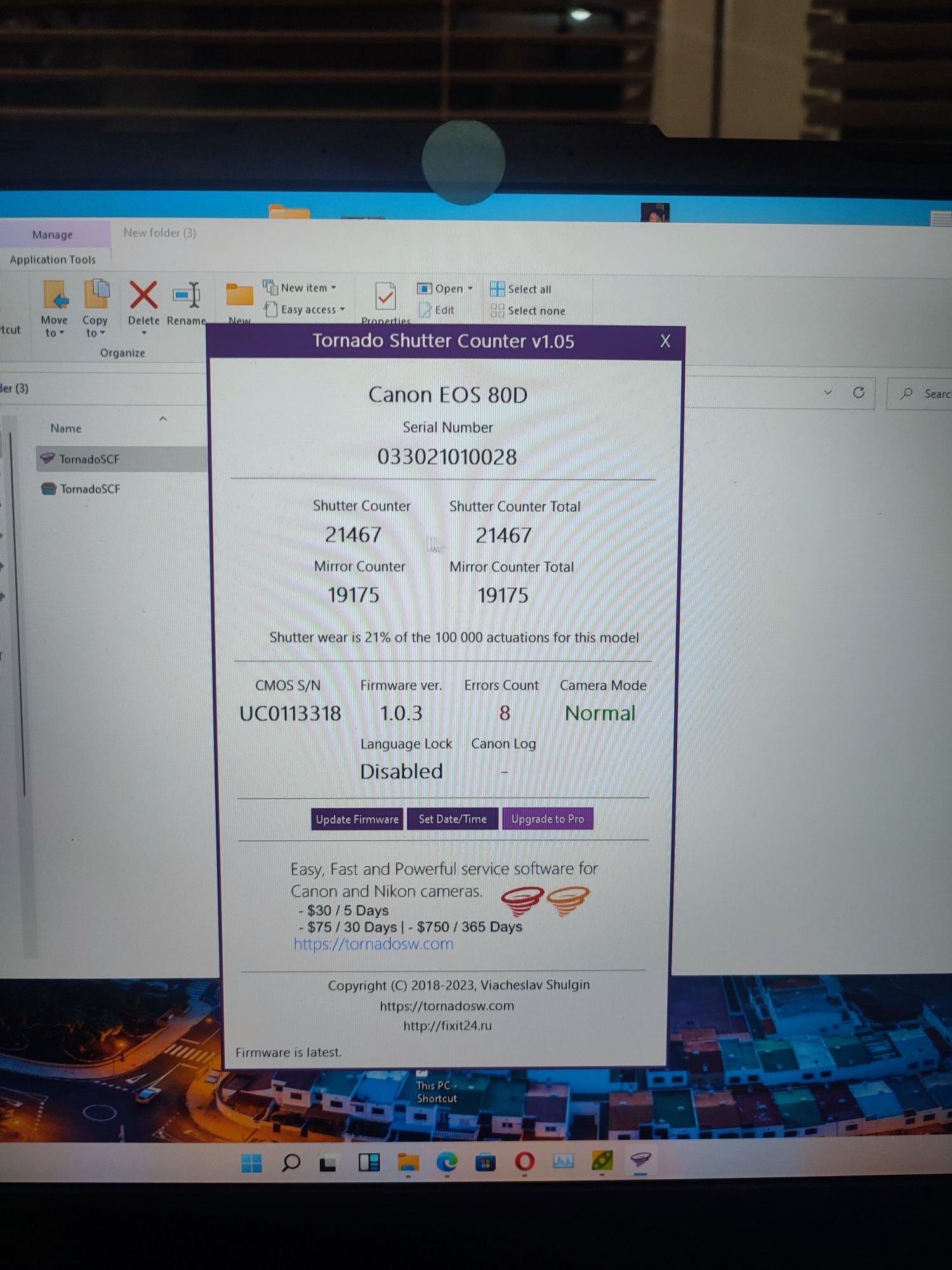Open the Application Tools tab
This screenshot has width=952, height=1270.
point(53,259)
